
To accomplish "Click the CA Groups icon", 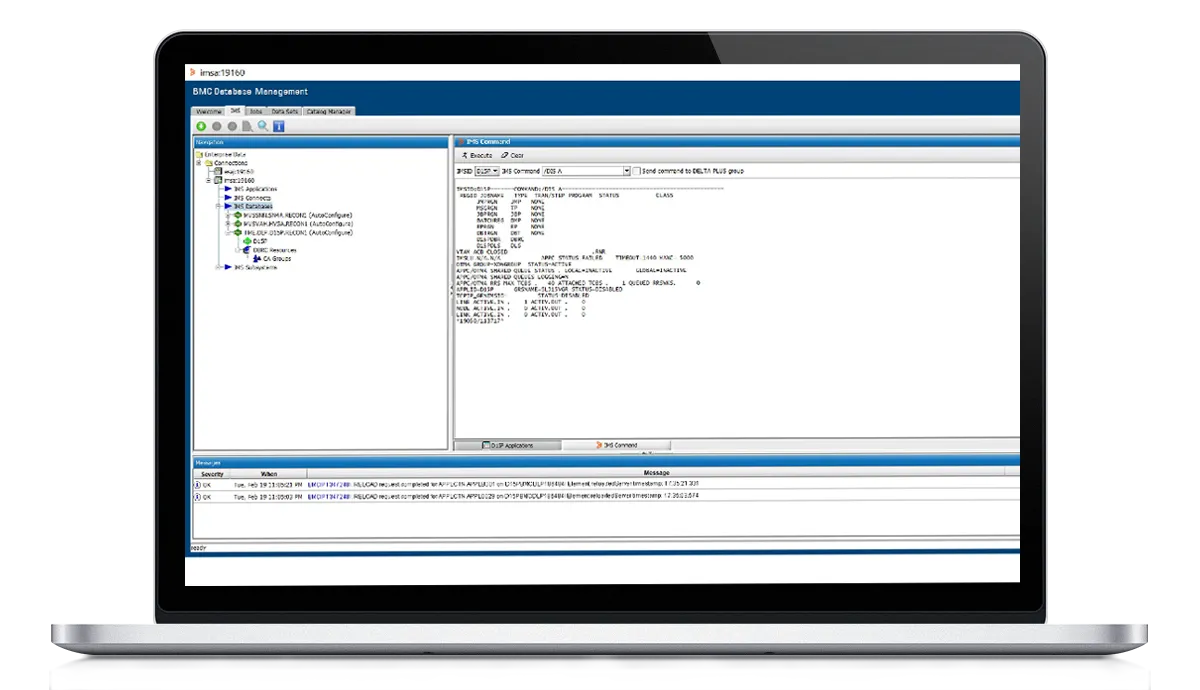I will coord(257,258).
